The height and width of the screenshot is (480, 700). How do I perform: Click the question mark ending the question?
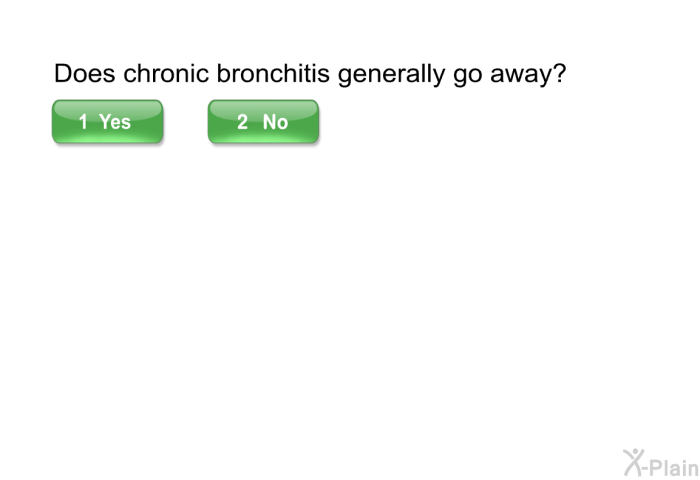point(561,73)
